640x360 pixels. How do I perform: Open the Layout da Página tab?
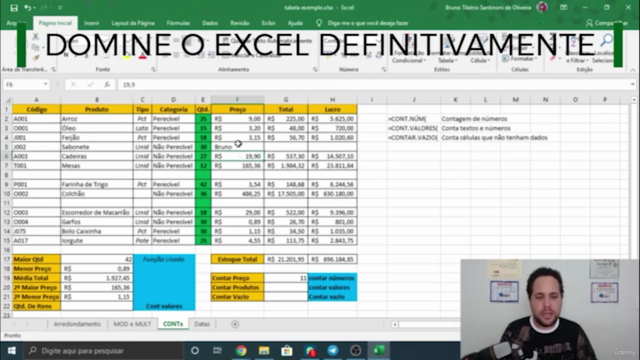click(x=133, y=23)
